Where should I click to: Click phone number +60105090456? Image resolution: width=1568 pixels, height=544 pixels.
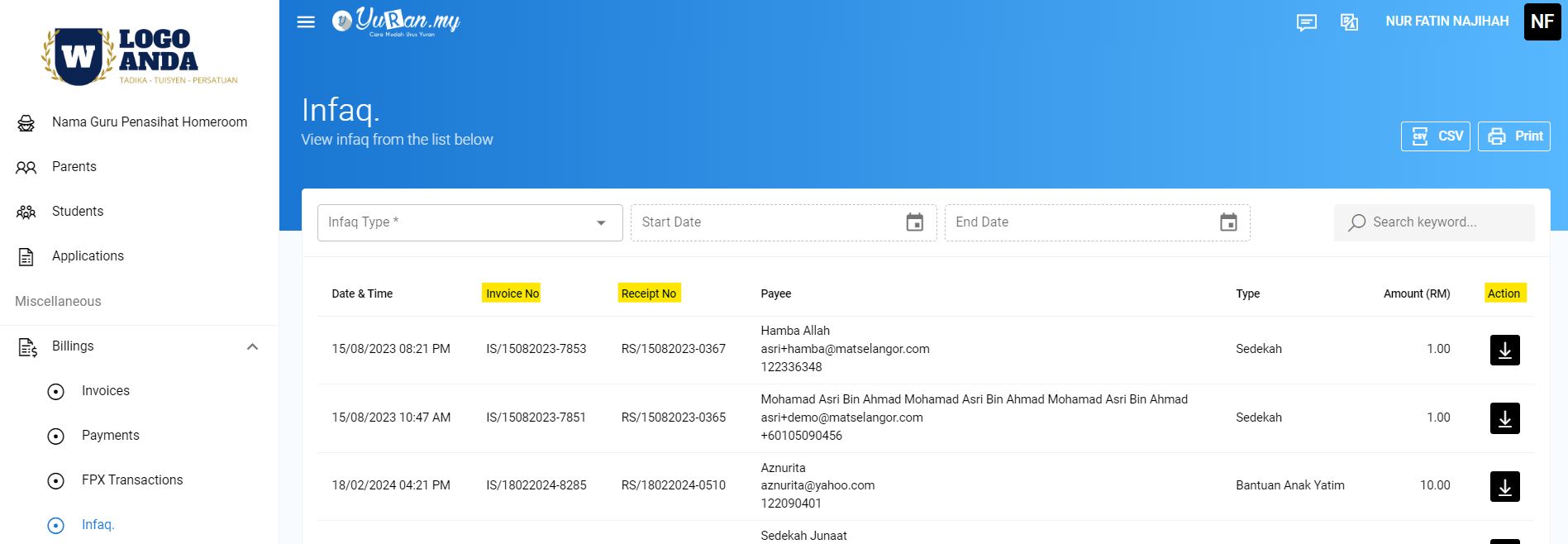click(802, 436)
